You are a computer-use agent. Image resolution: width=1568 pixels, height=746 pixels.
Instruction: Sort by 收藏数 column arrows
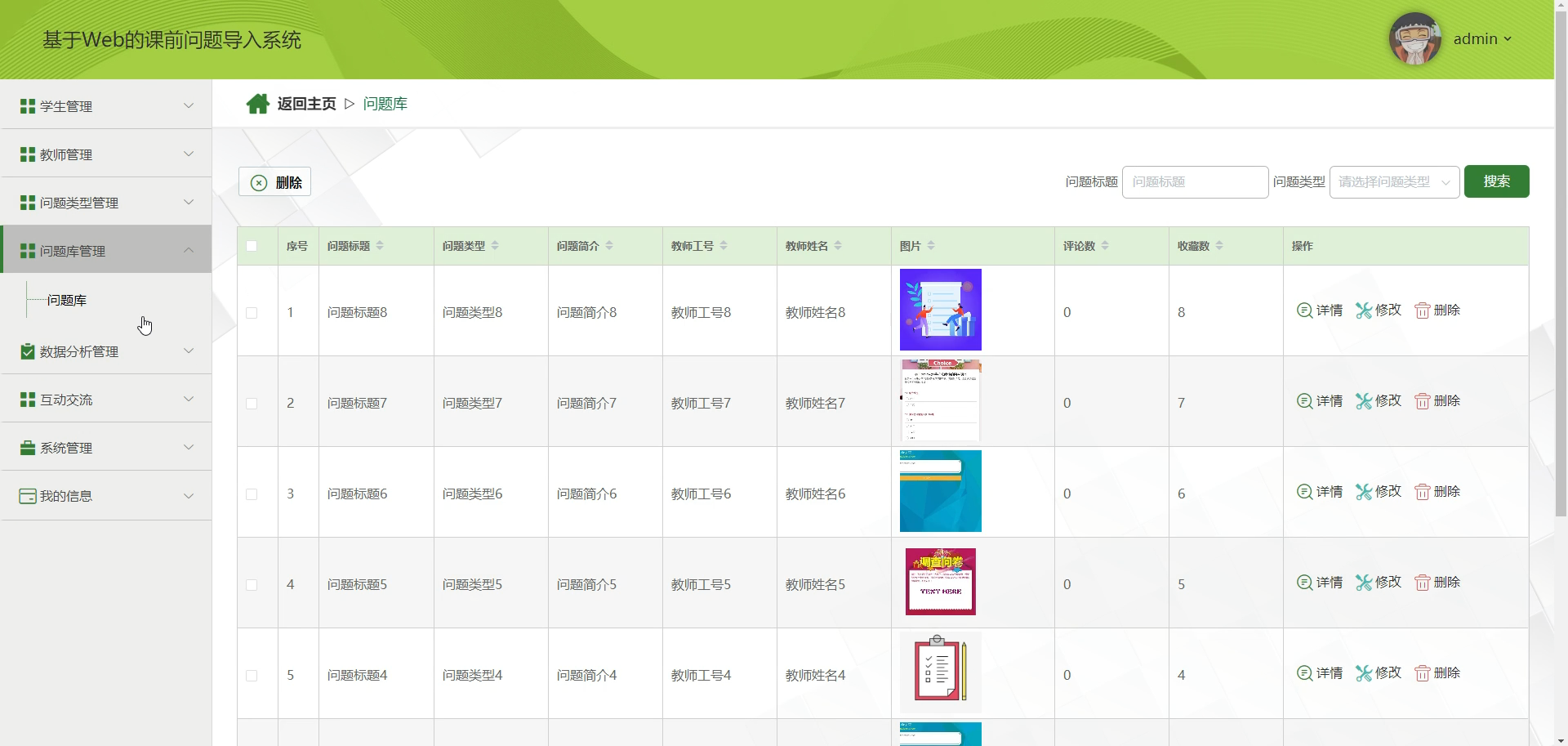pos(1219,246)
